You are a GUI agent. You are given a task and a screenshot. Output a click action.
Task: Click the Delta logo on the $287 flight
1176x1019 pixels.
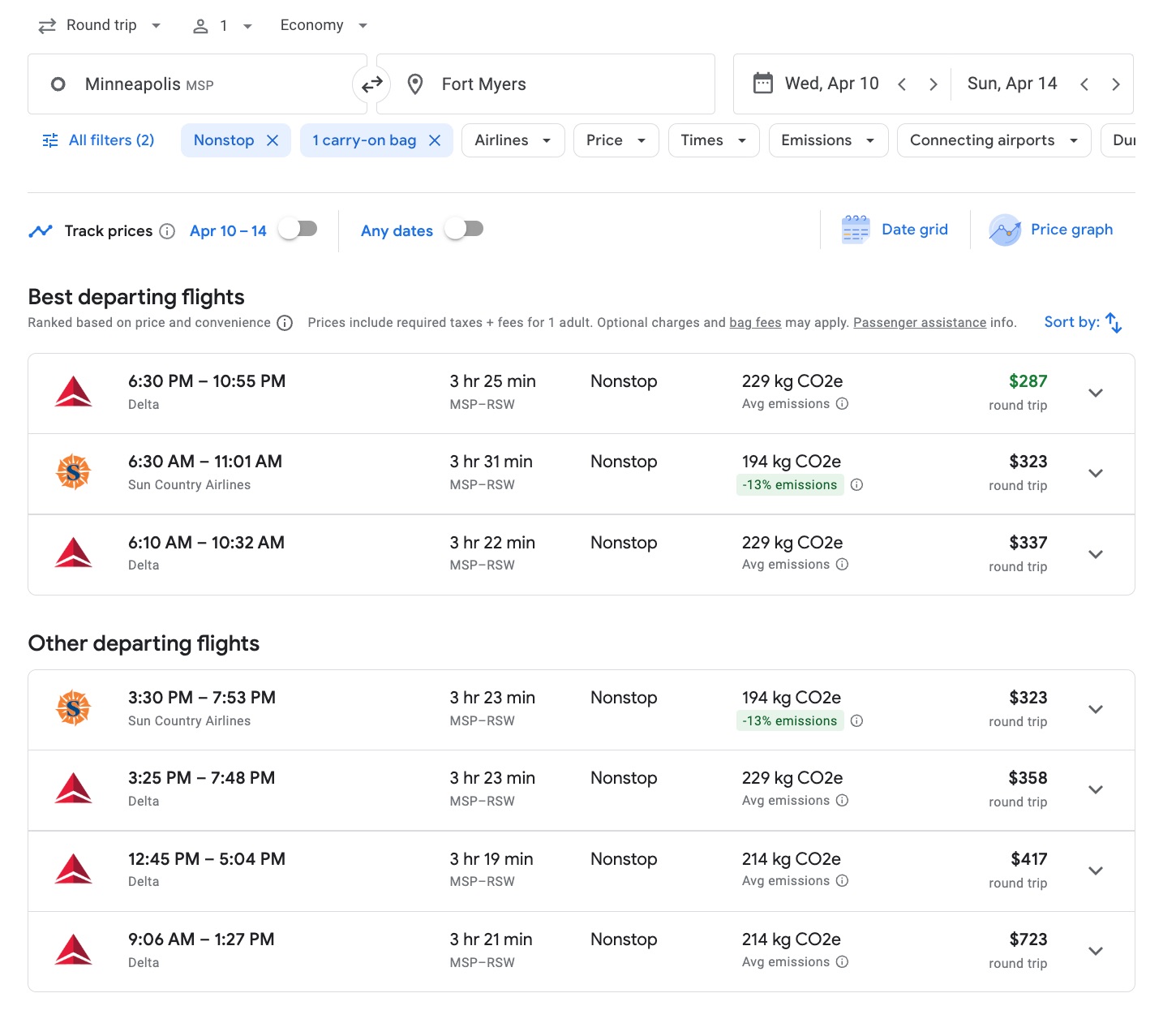point(74,392)
